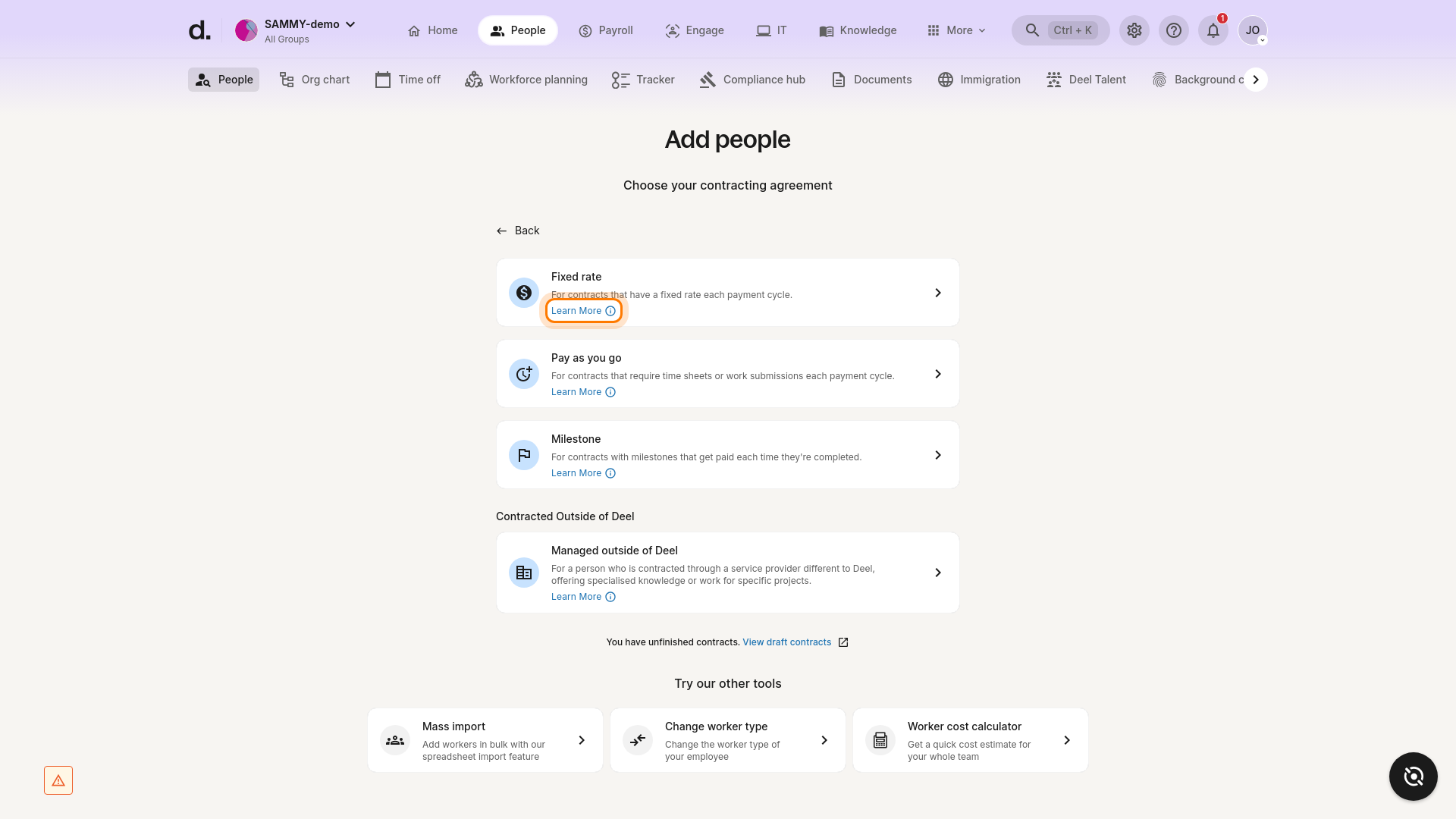
Task: Click the Fixed rate dollar icon
Action: pyautogui.click(x=524, y=293)
